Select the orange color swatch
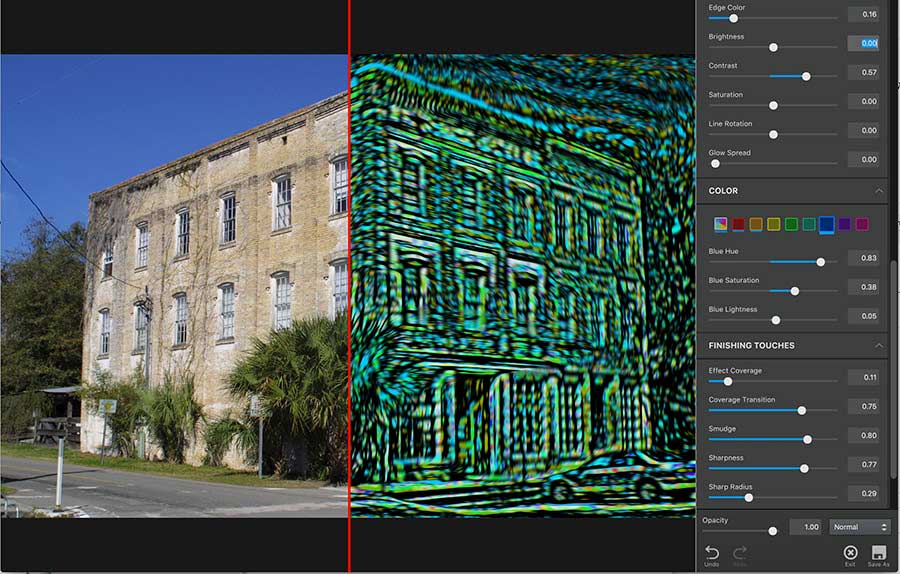 click(756, 224)
